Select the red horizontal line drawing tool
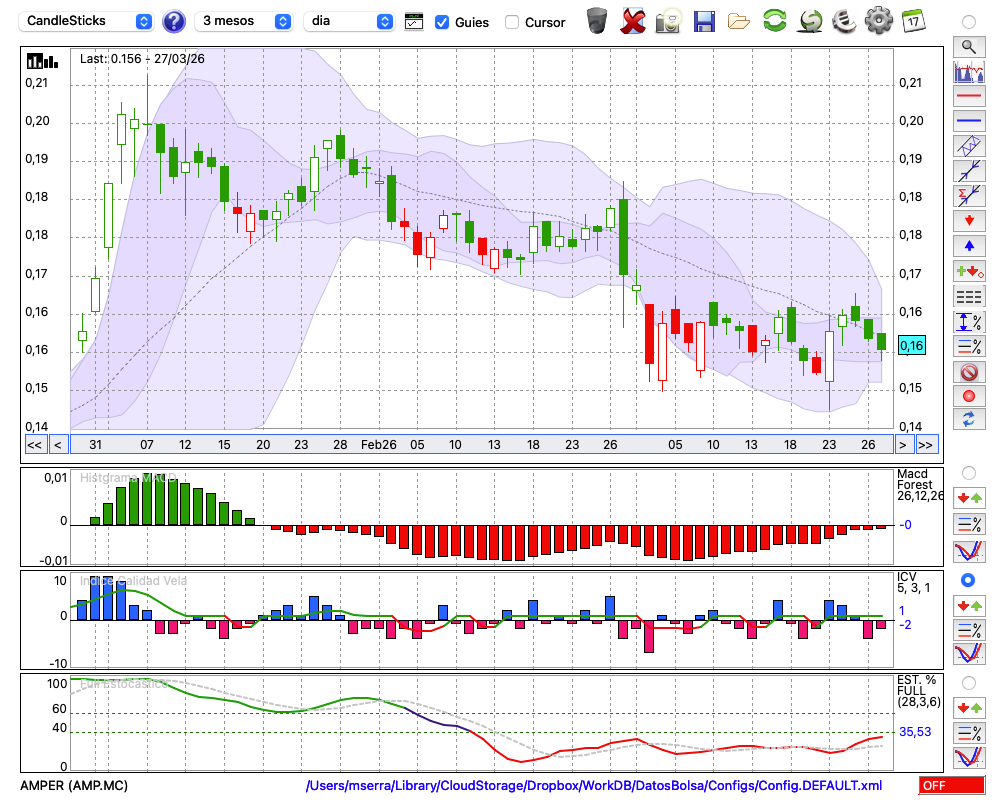 click(x=968, y=97)
